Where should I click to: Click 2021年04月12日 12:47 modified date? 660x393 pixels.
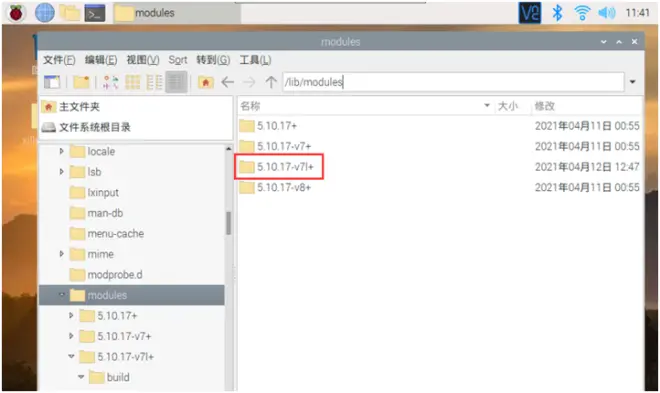coord(587,167)
